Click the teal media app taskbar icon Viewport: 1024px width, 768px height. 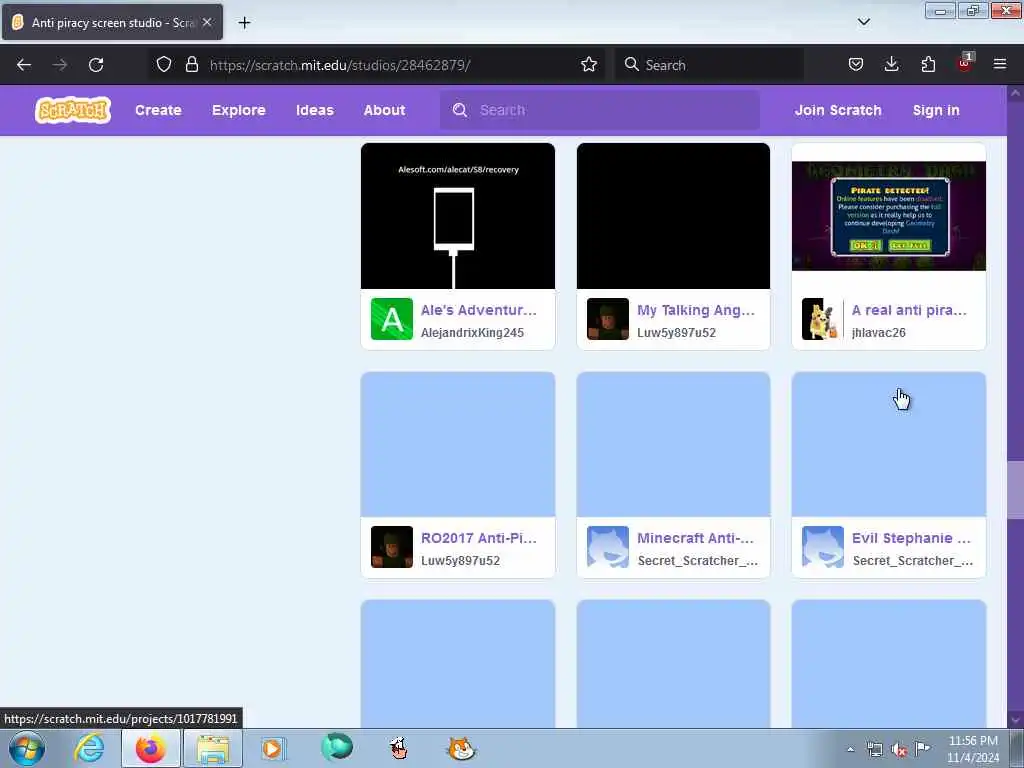pos(337,747)
